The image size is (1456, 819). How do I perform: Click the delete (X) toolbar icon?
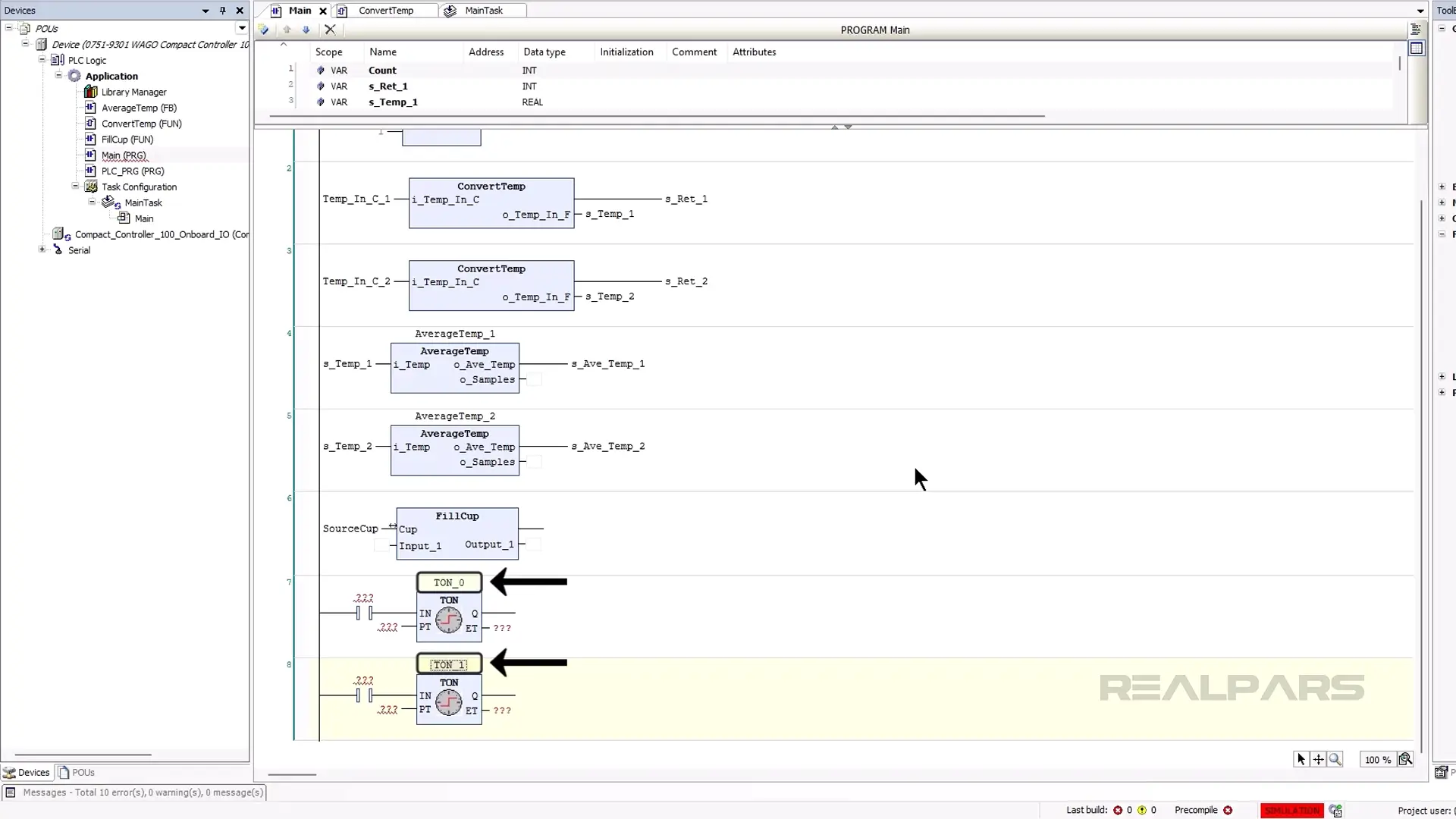pos(329,30)
